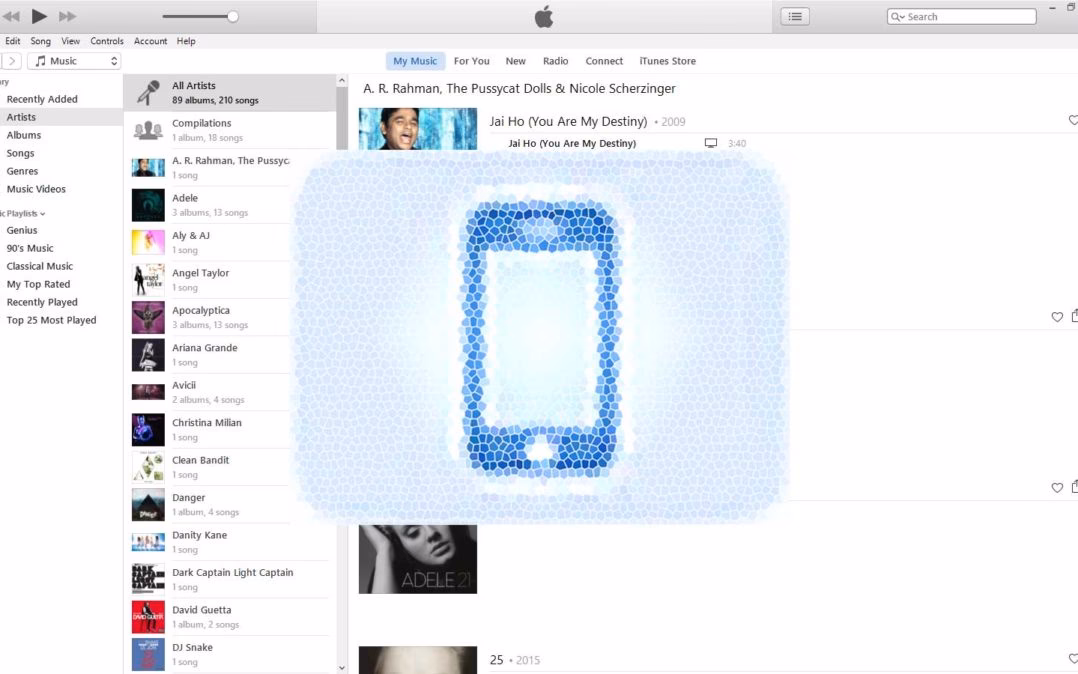Open the Up Next queue list icon

tap(795, 16)
